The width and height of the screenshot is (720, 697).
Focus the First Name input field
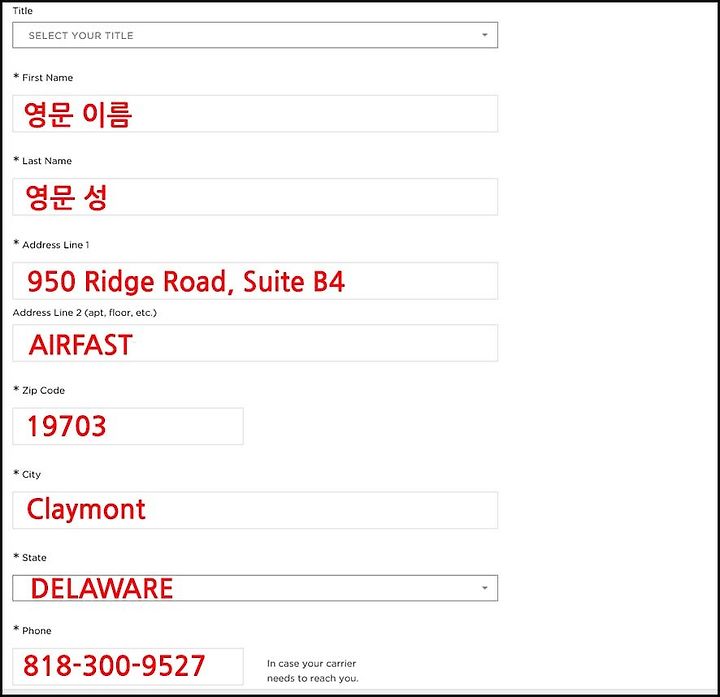pos(255,114)
